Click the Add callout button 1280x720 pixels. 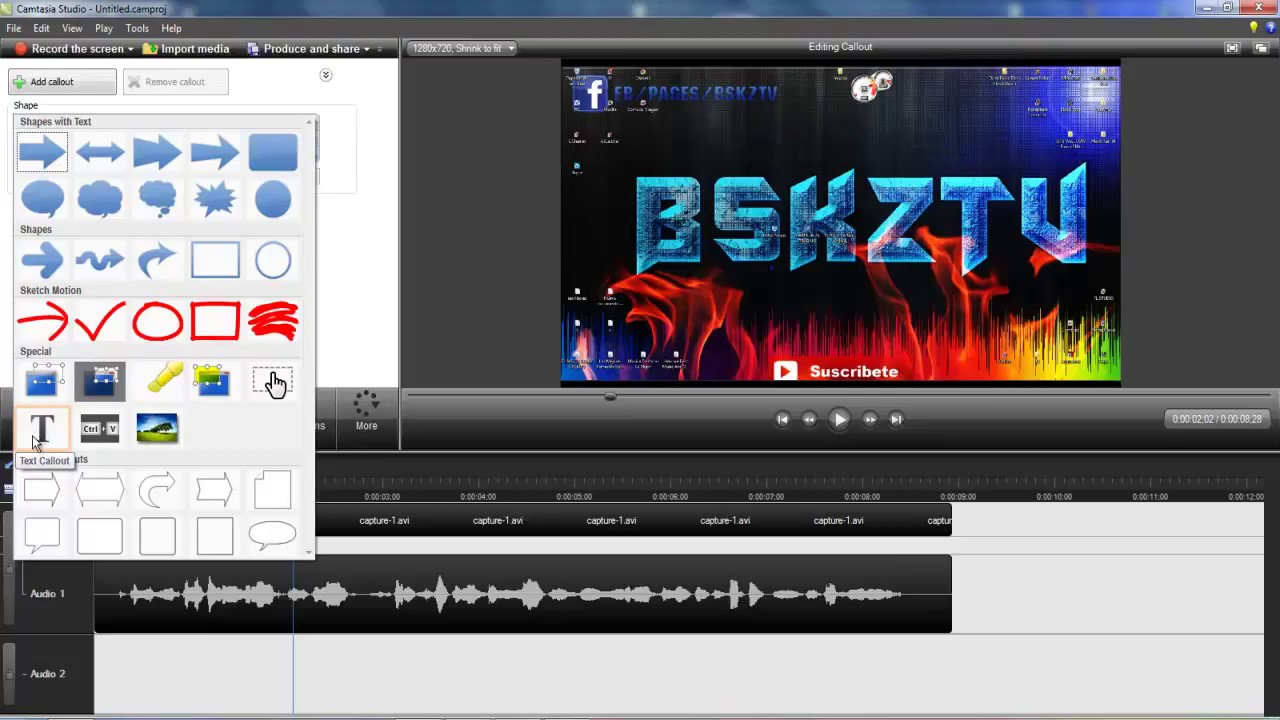point(61,82)
